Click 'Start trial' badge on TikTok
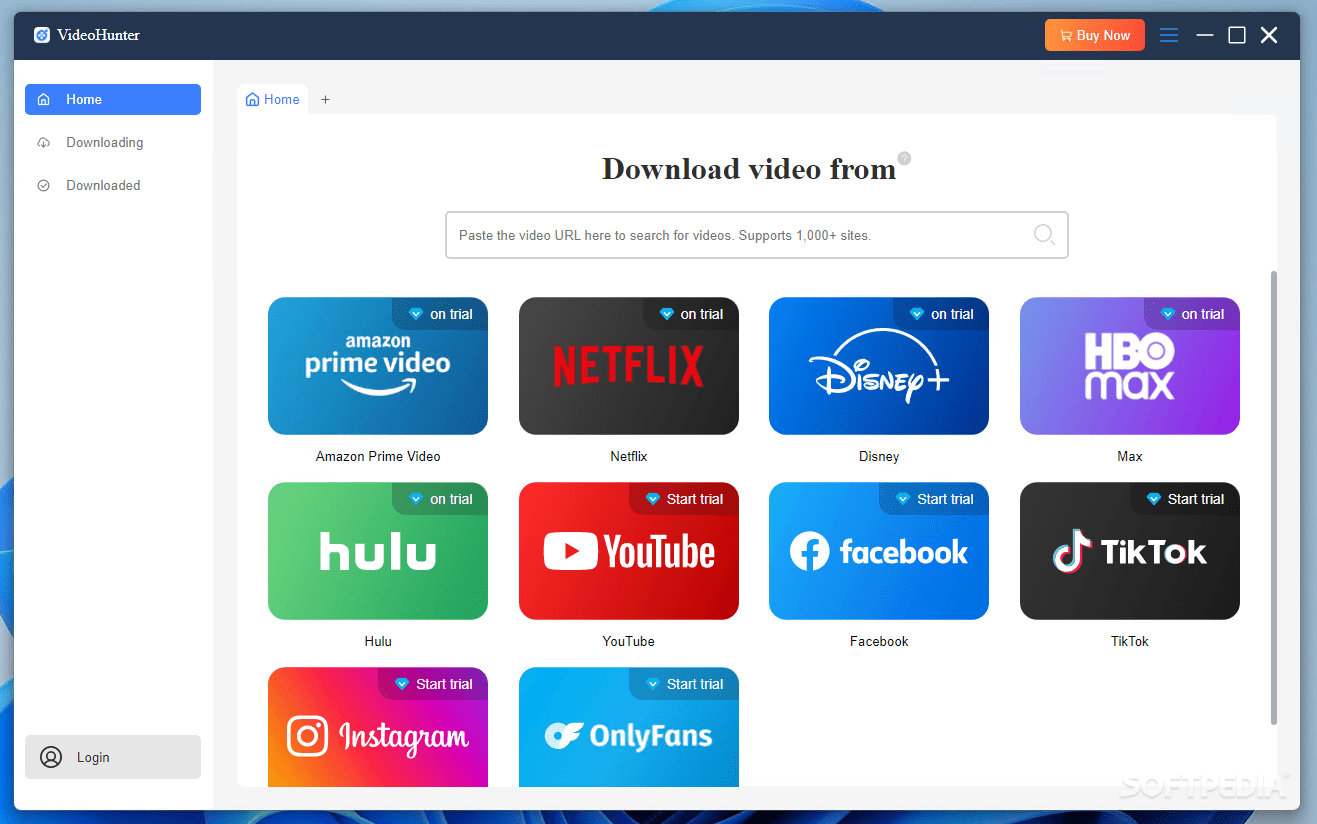Screen dimensions: 1317x824 click(x=1185, y=499)
